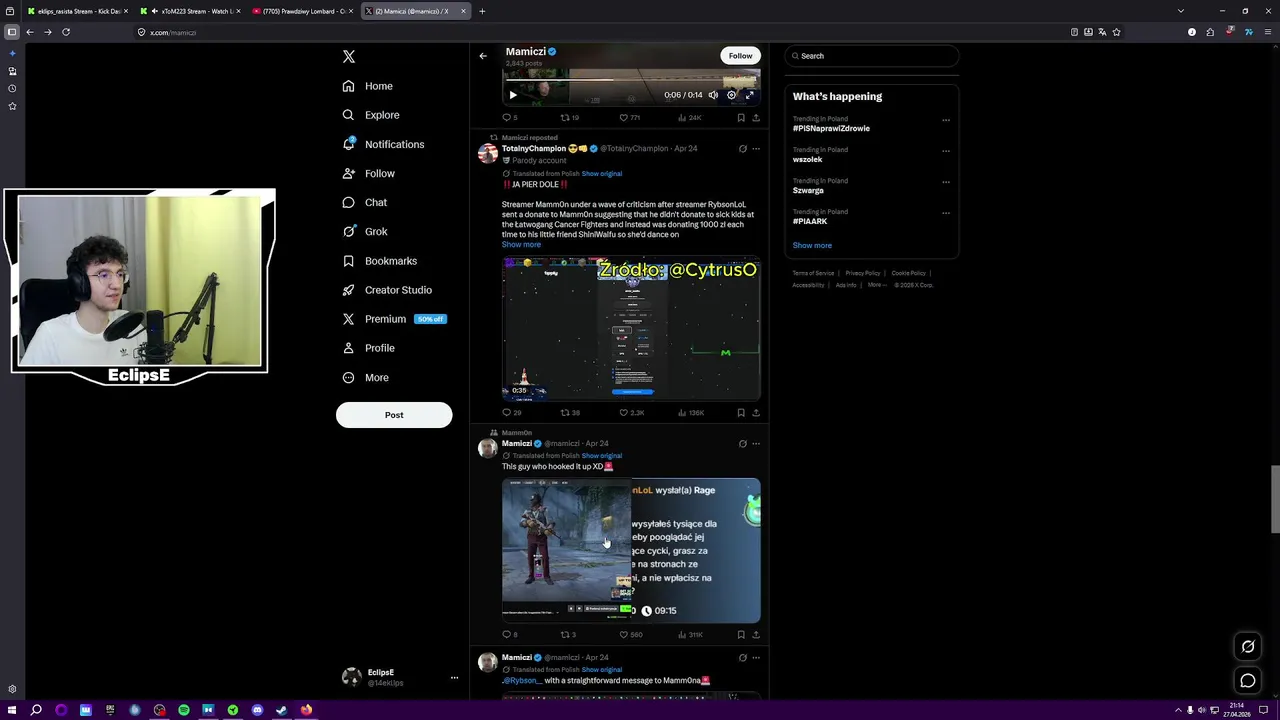Reply to TotalnyChampion post with 29 replies
This screenshot has height=720, width=1280.
point(512,413)
